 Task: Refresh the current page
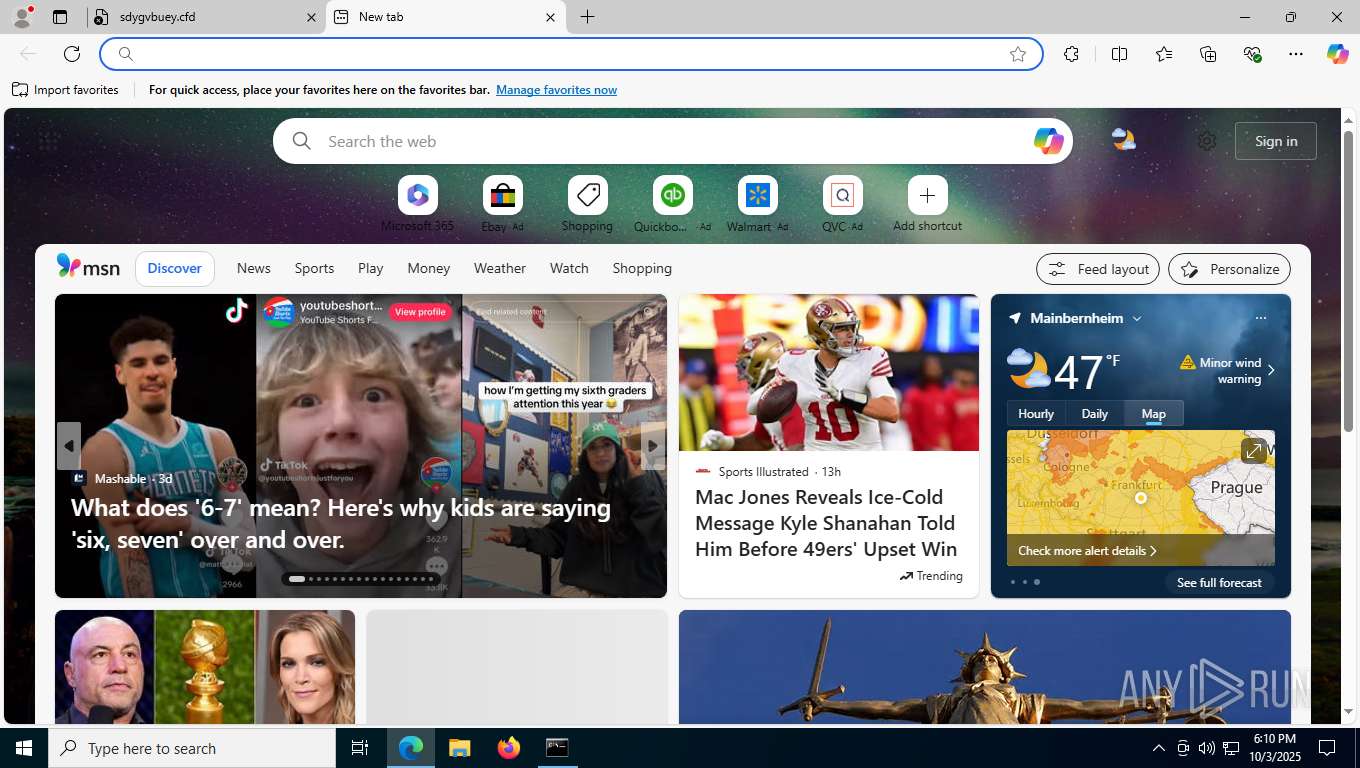[72, 54]
